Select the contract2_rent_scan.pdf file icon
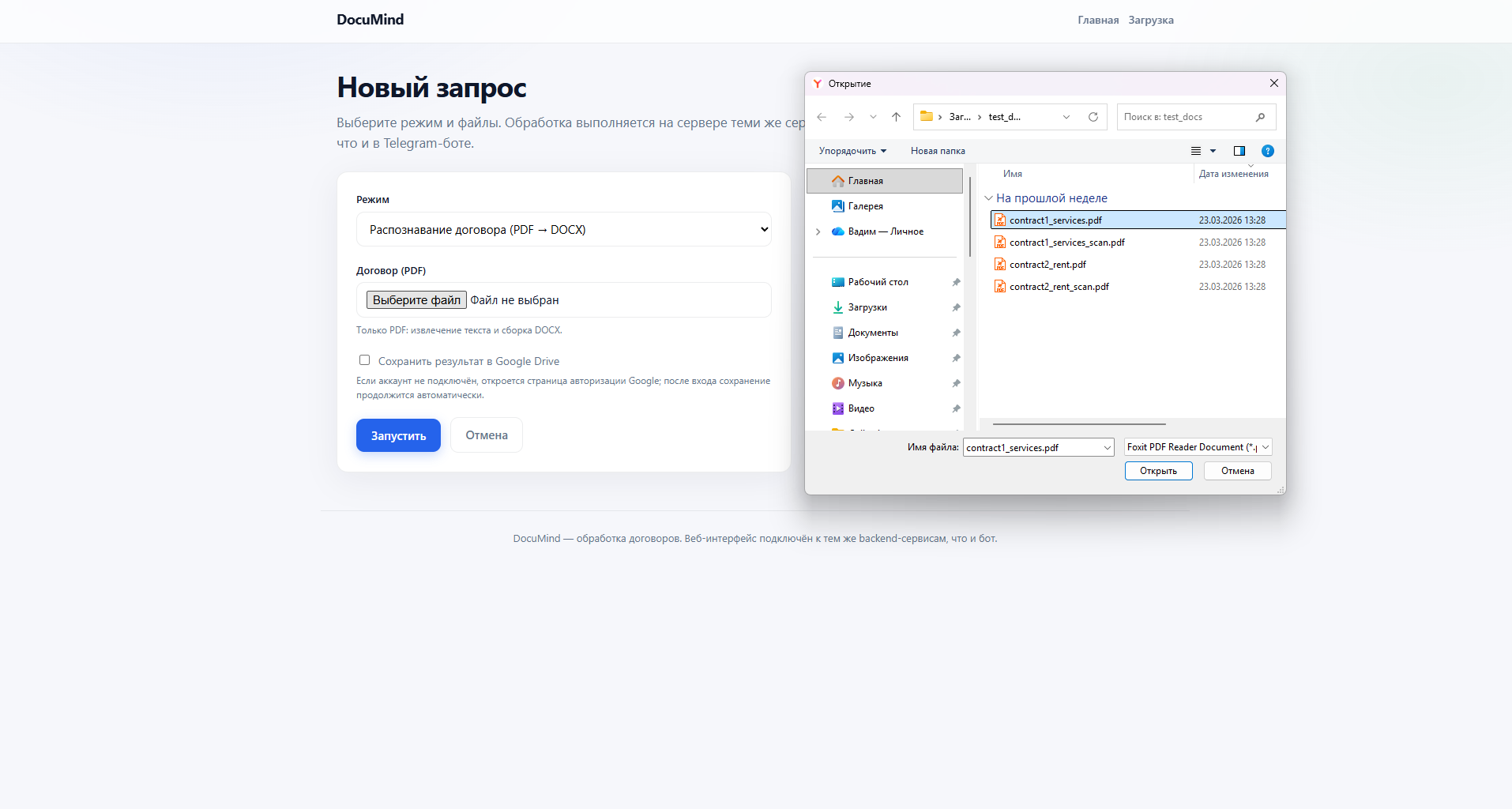Viewport: 1512px width, 809px height. [x=1000, y=287]
